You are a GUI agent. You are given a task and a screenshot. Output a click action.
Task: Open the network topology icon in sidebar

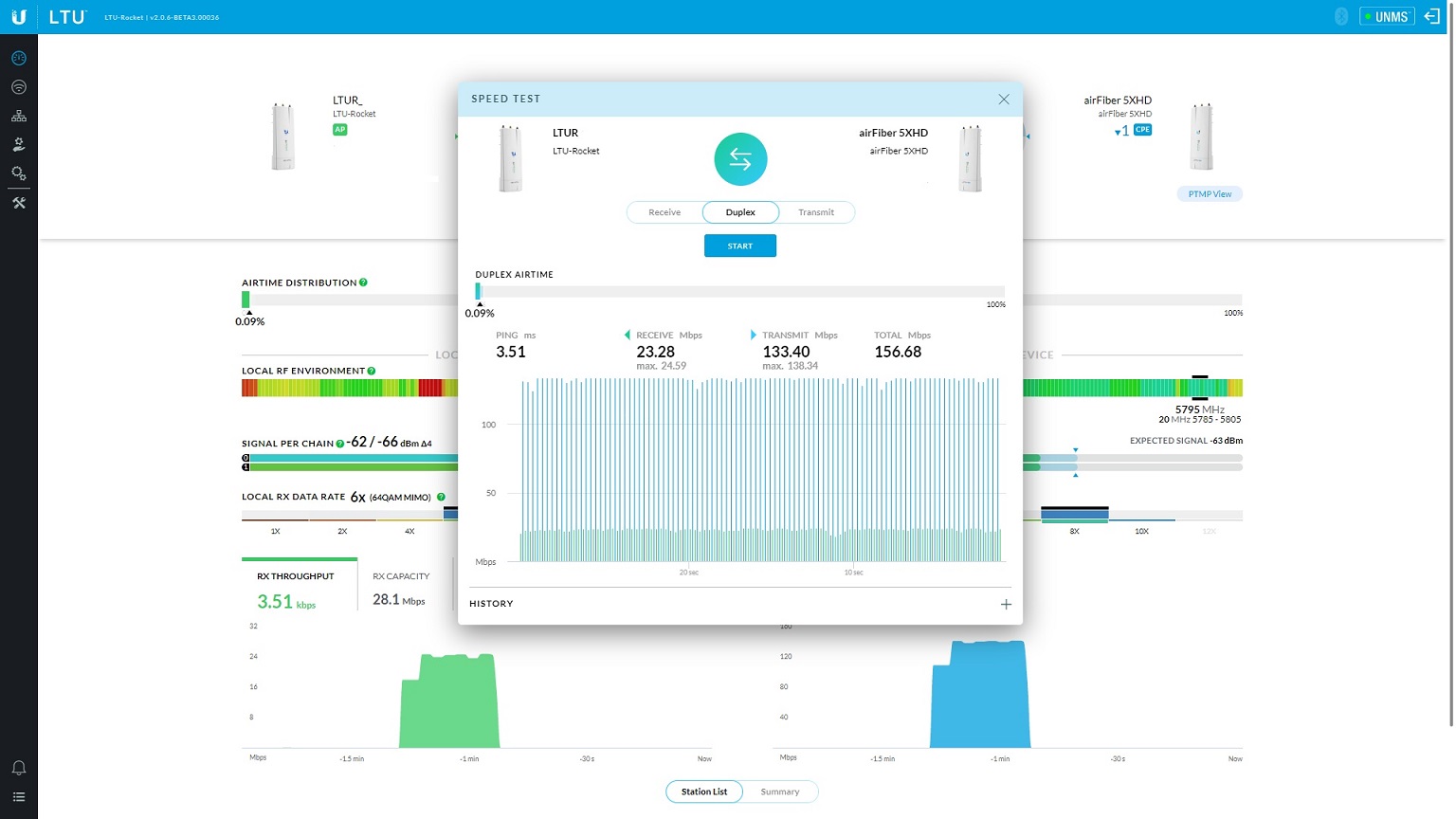point(18,116)
